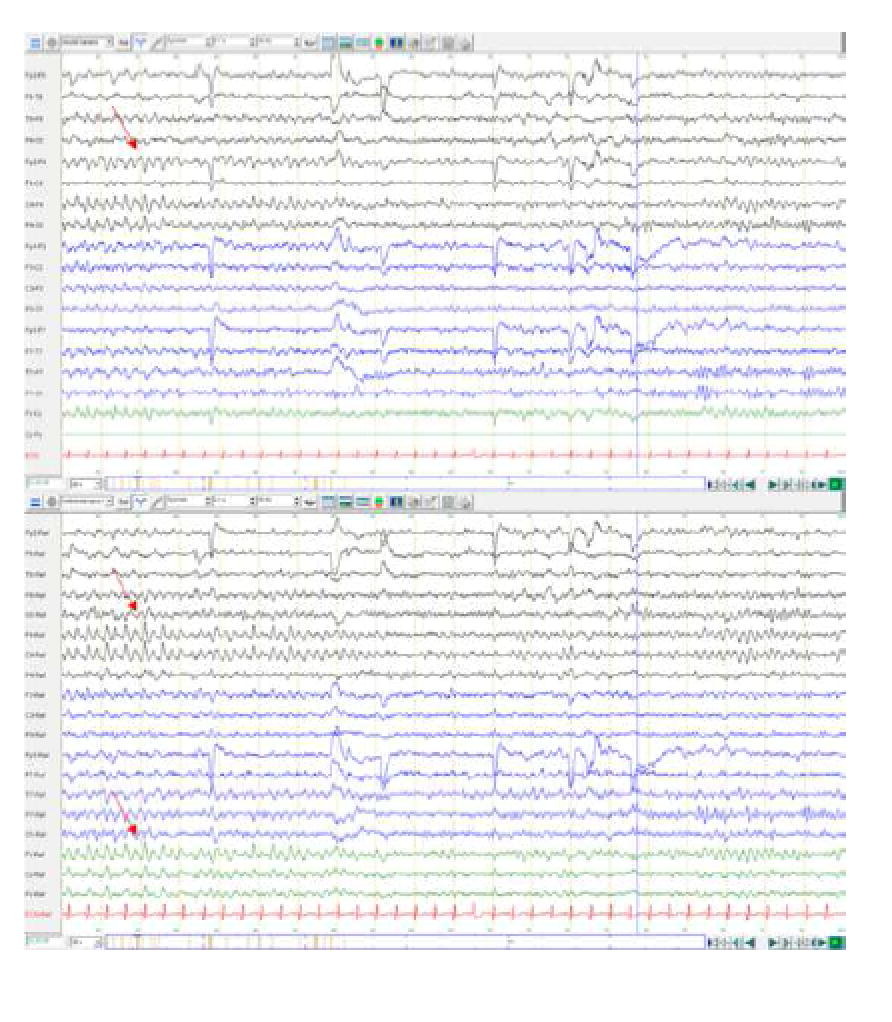Image resolution: width=892 pixels, height=1022 pixels.
Task: Click the play forward arrow under upper EEG panel
Action: click(x=773, y=484)
